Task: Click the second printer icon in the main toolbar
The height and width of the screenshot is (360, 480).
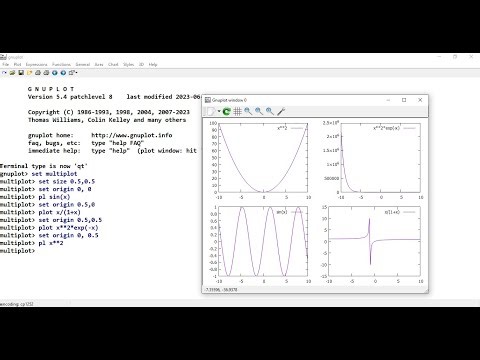Action: (46, 72)
